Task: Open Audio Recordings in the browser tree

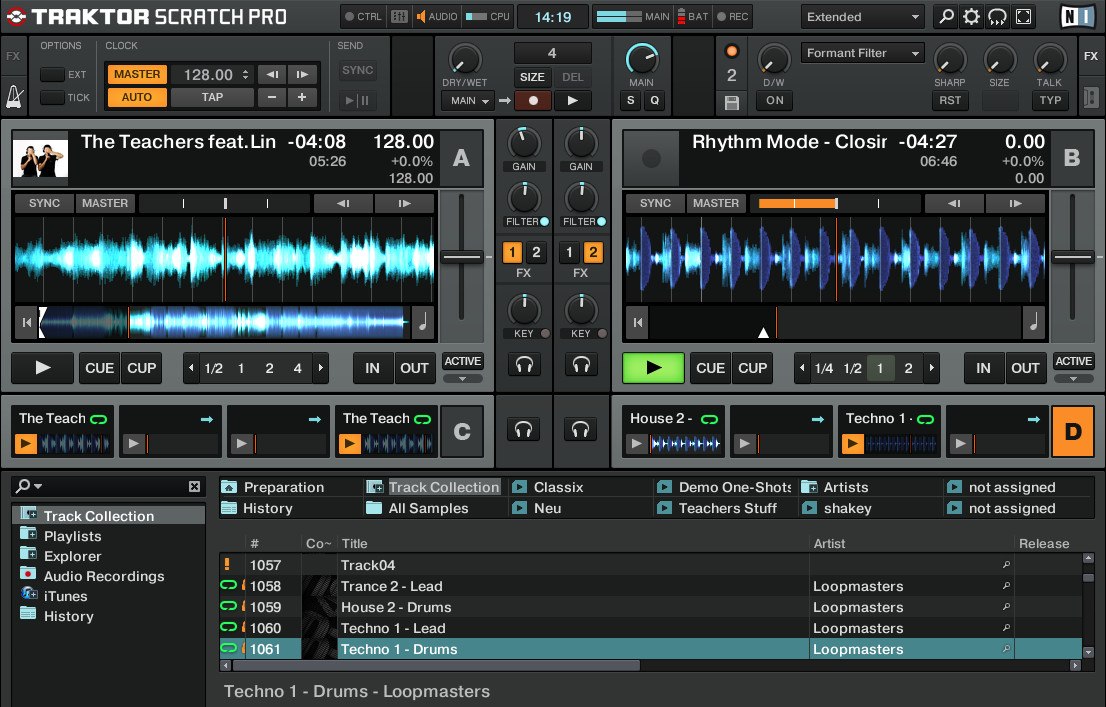Action: (x=104, y=576)
